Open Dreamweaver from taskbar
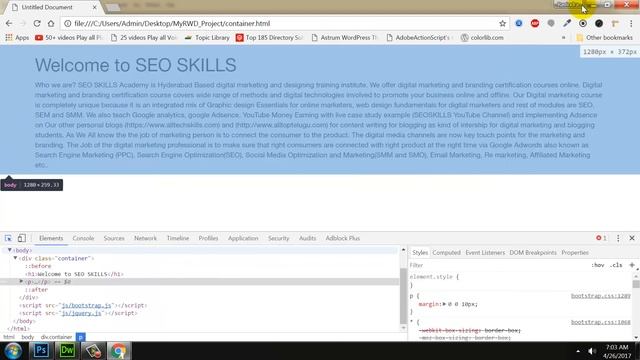This screenshot has height=360, width=640. click(x=67, y=351)
